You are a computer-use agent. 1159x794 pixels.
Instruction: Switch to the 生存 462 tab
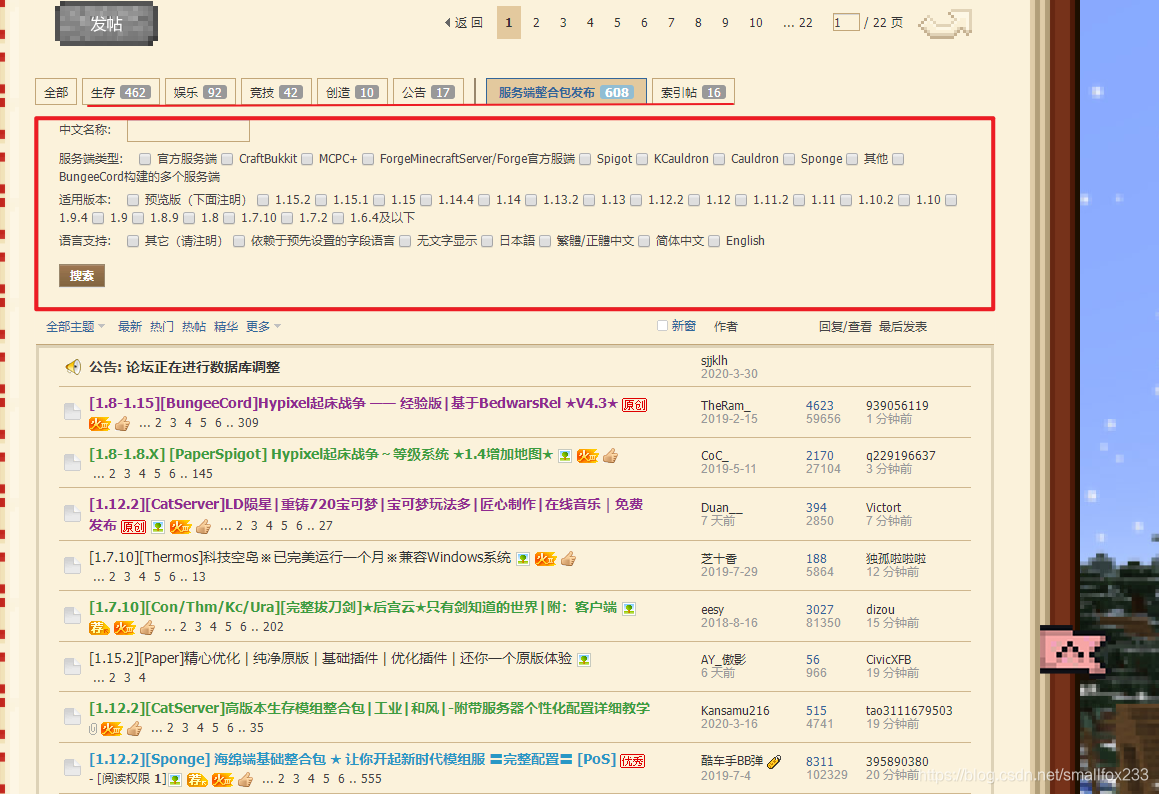click(x=120, y=92)
